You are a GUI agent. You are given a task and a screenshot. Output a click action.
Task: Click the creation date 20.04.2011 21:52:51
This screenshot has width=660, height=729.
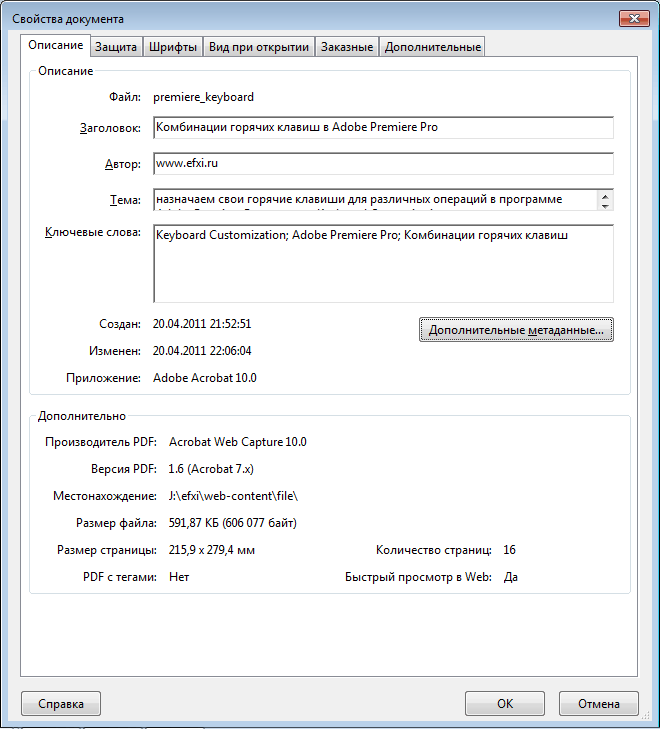(x=202, y=324)
